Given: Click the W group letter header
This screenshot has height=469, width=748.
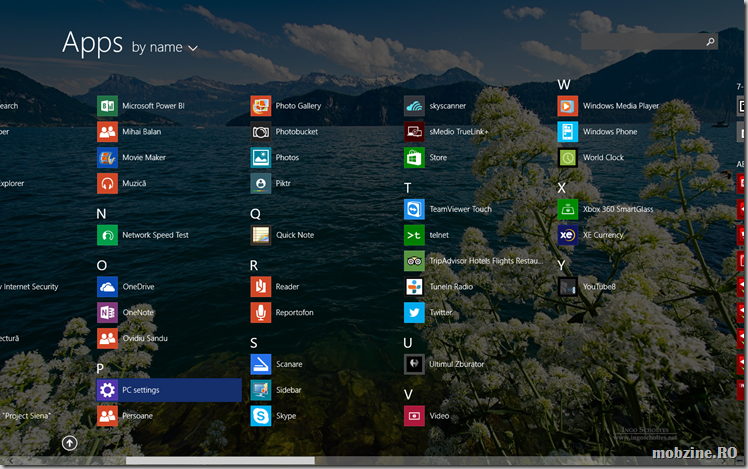Looking at the screenshot, I should (564, 84).
